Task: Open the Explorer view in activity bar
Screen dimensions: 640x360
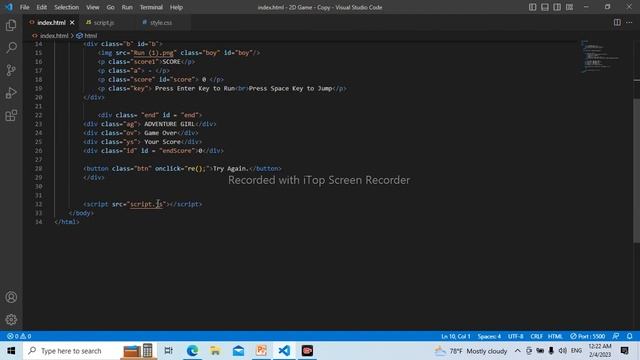Action: click(x=11, y=25)
